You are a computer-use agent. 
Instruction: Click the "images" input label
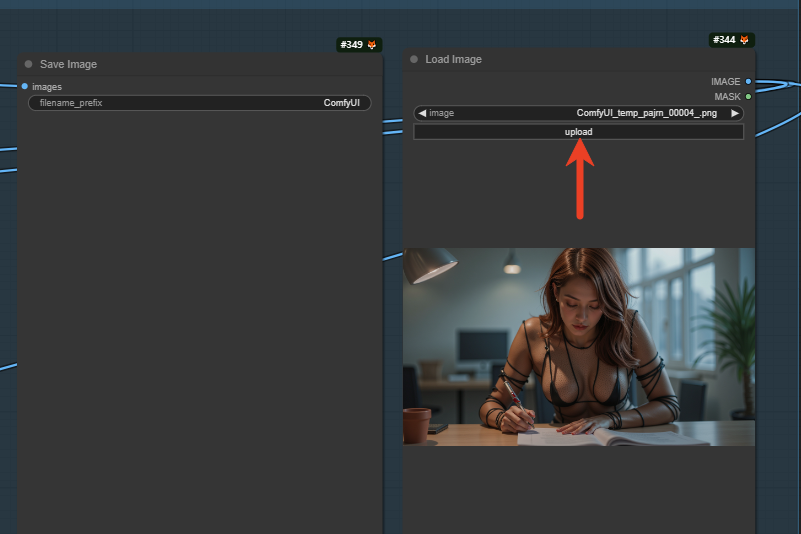click(x=47, y=87)
